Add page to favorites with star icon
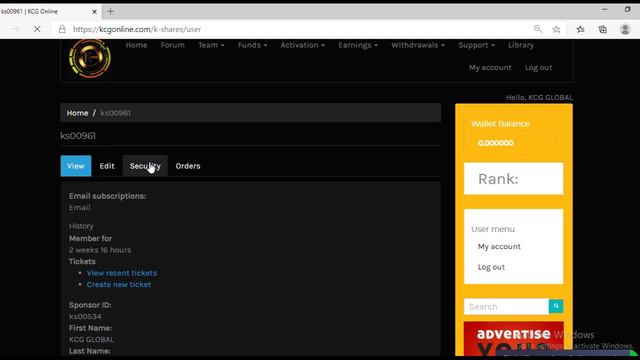This screenshot has height=360, width=640. pyautogui.click(x=556, y=29)
